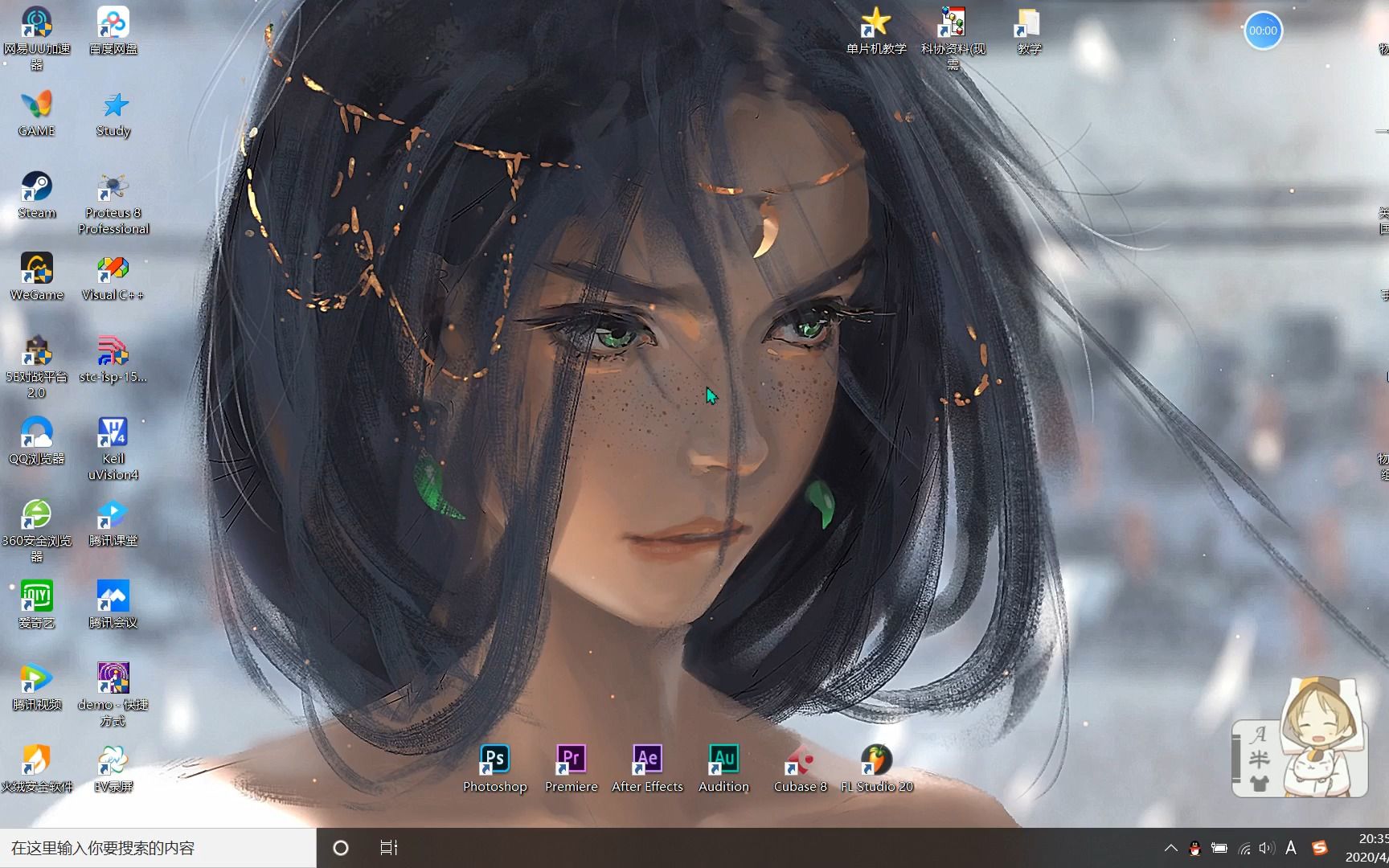Screen dimensions: 1389x868
Task: Open the Visual C++ shortcut
Action: pyautogui.click(x=113, y=277)
